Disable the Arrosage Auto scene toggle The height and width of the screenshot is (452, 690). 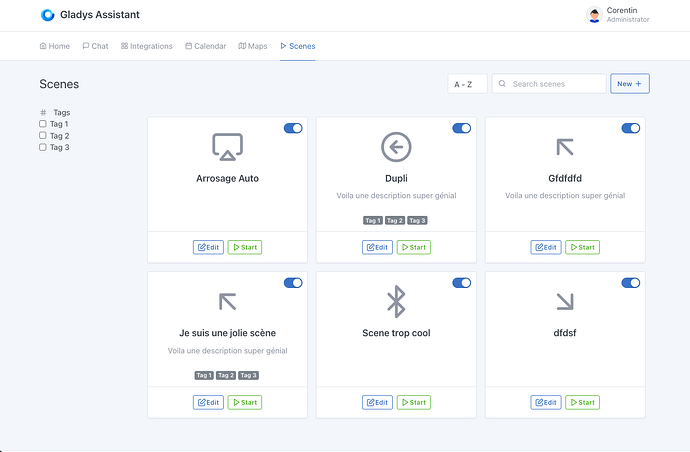point(293,128)
